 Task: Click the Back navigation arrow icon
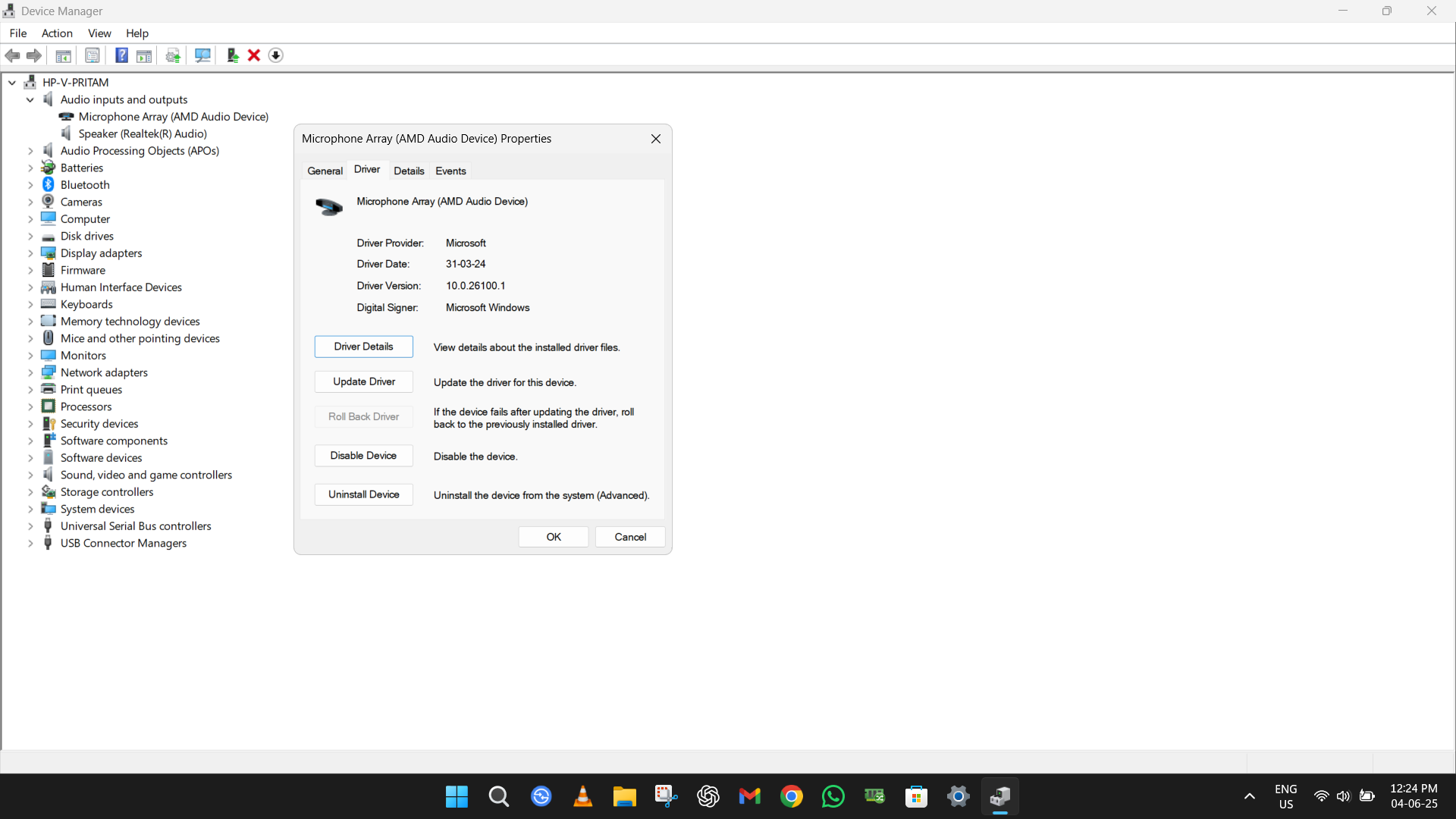12,55
